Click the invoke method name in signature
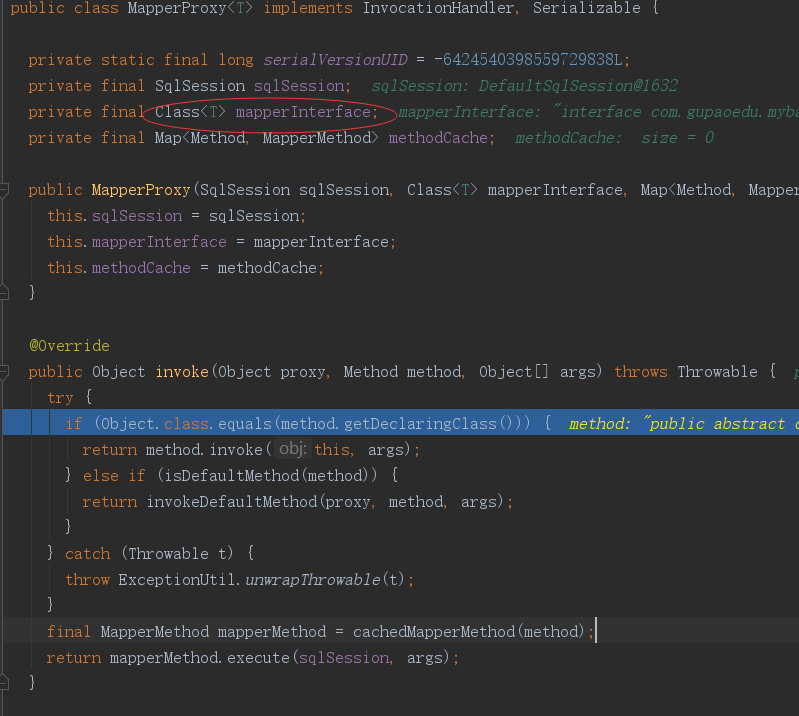The height and width of the screenshot is (716, 799). point(182,372)
